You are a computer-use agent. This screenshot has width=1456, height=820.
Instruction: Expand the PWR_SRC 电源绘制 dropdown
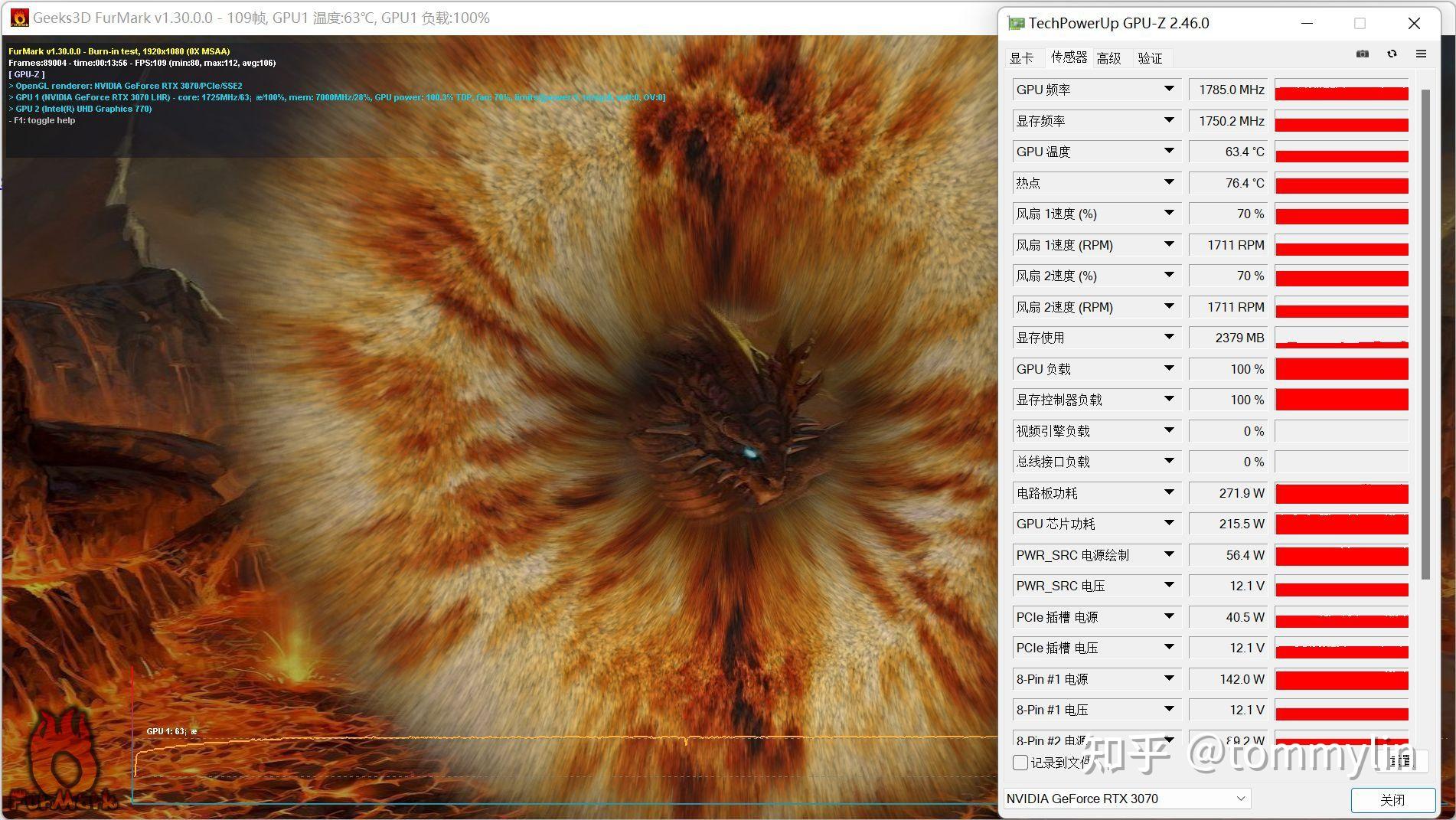pos(1169,555)
